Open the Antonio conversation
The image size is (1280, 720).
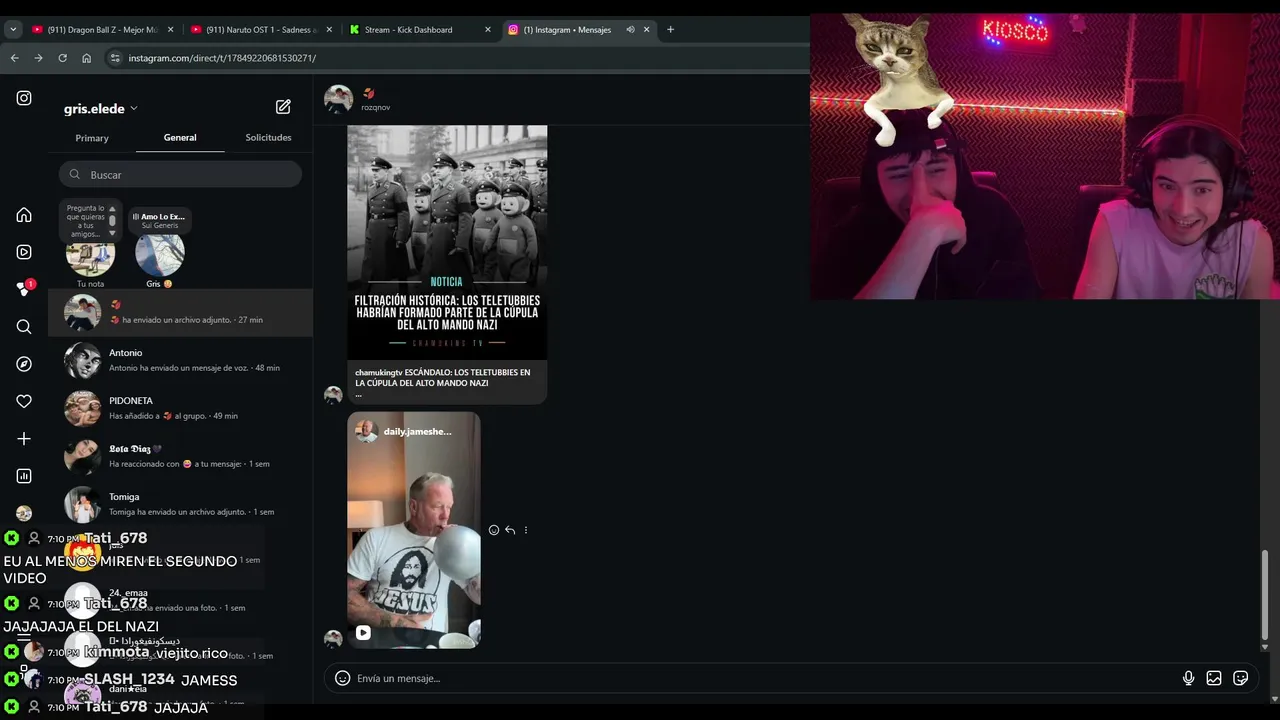click(x=180, y=360)
